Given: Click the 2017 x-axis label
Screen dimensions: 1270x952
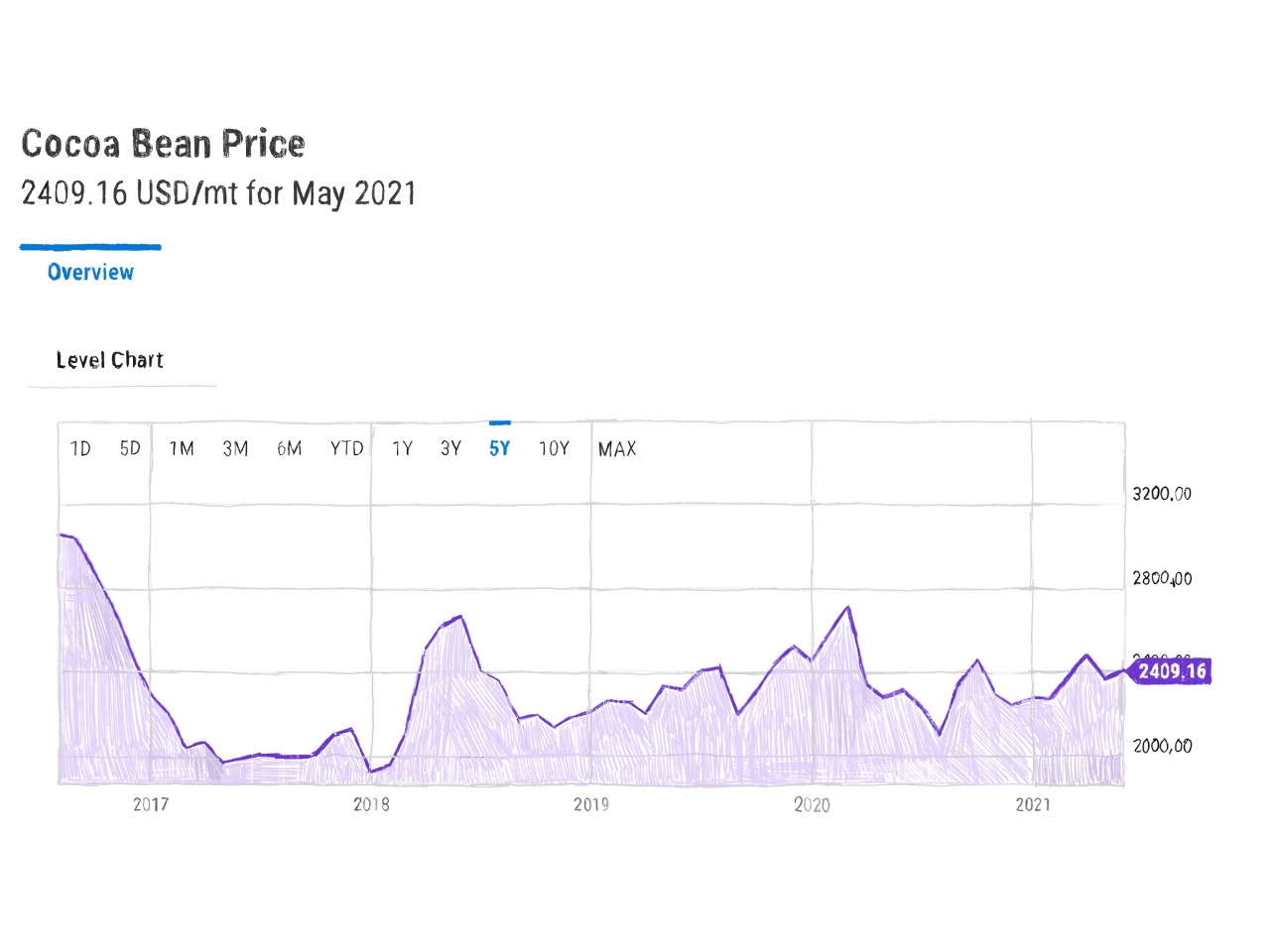Looking at the screenshot, I should [151, 804].
